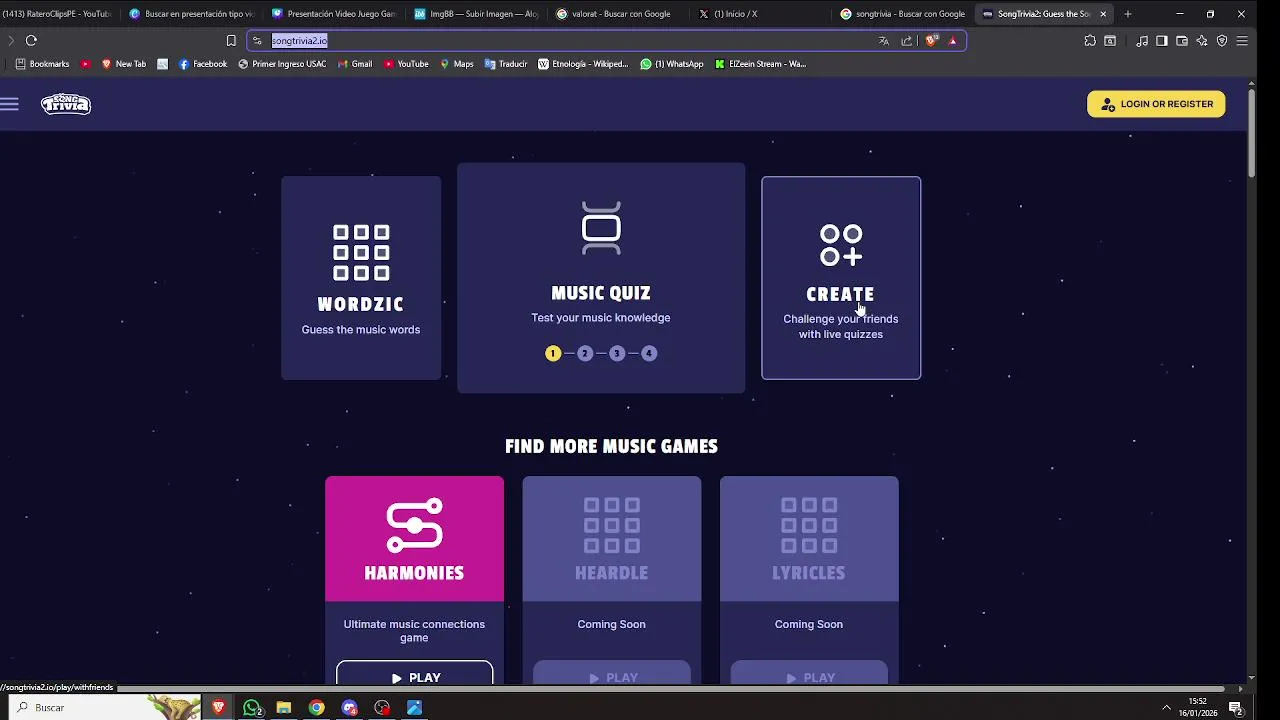Open a new browser tab
Image resolution: width=1280 pixels, height=720 pixels.
coord(1128,14)
